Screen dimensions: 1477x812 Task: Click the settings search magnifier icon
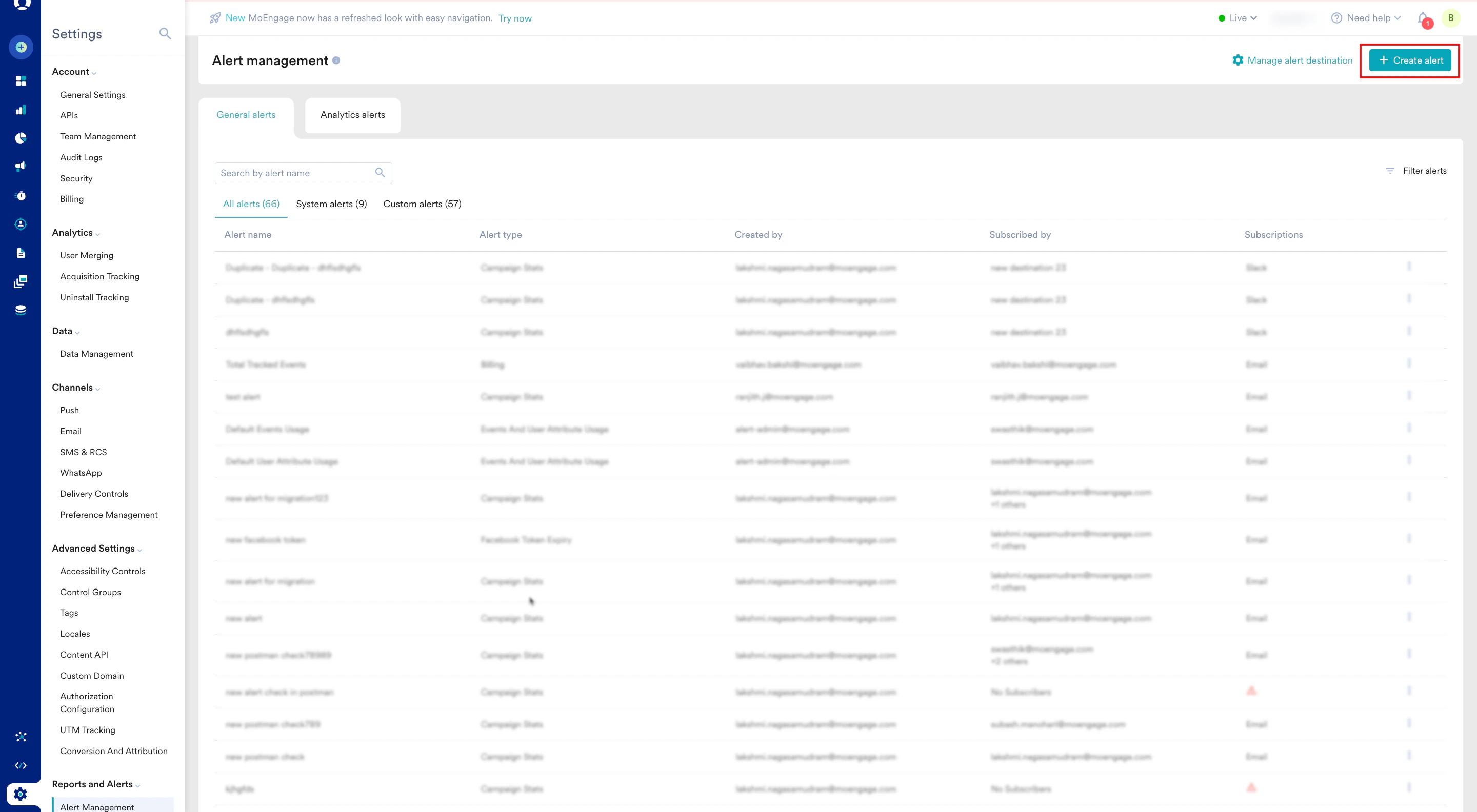[165, 34]
